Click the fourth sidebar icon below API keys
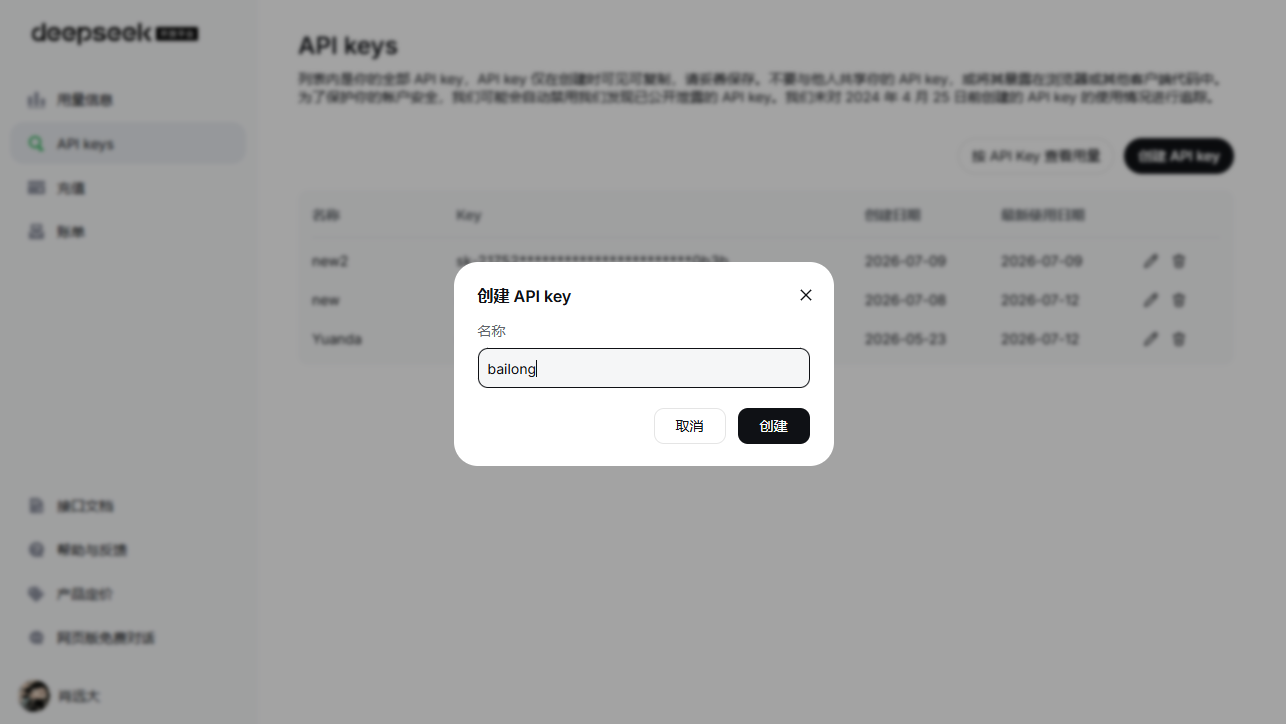 click(37, 232)
